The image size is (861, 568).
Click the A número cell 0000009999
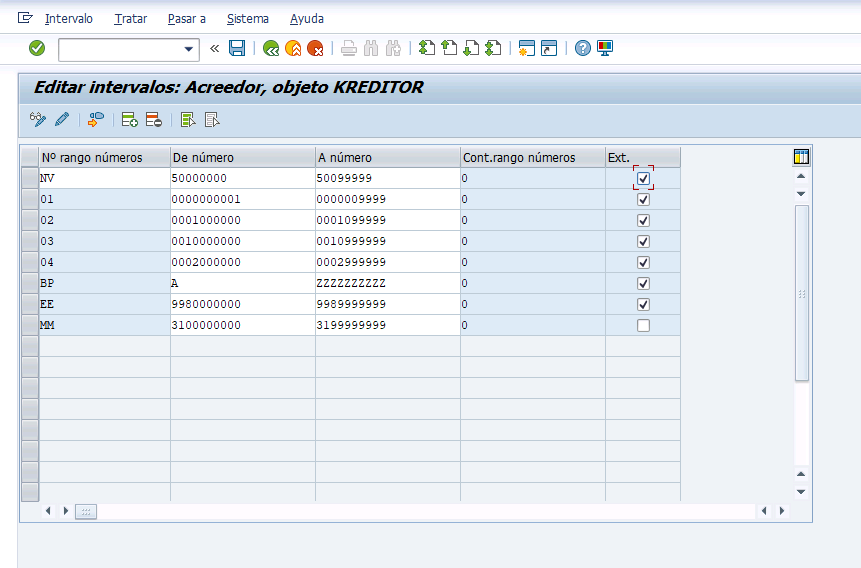388,199
